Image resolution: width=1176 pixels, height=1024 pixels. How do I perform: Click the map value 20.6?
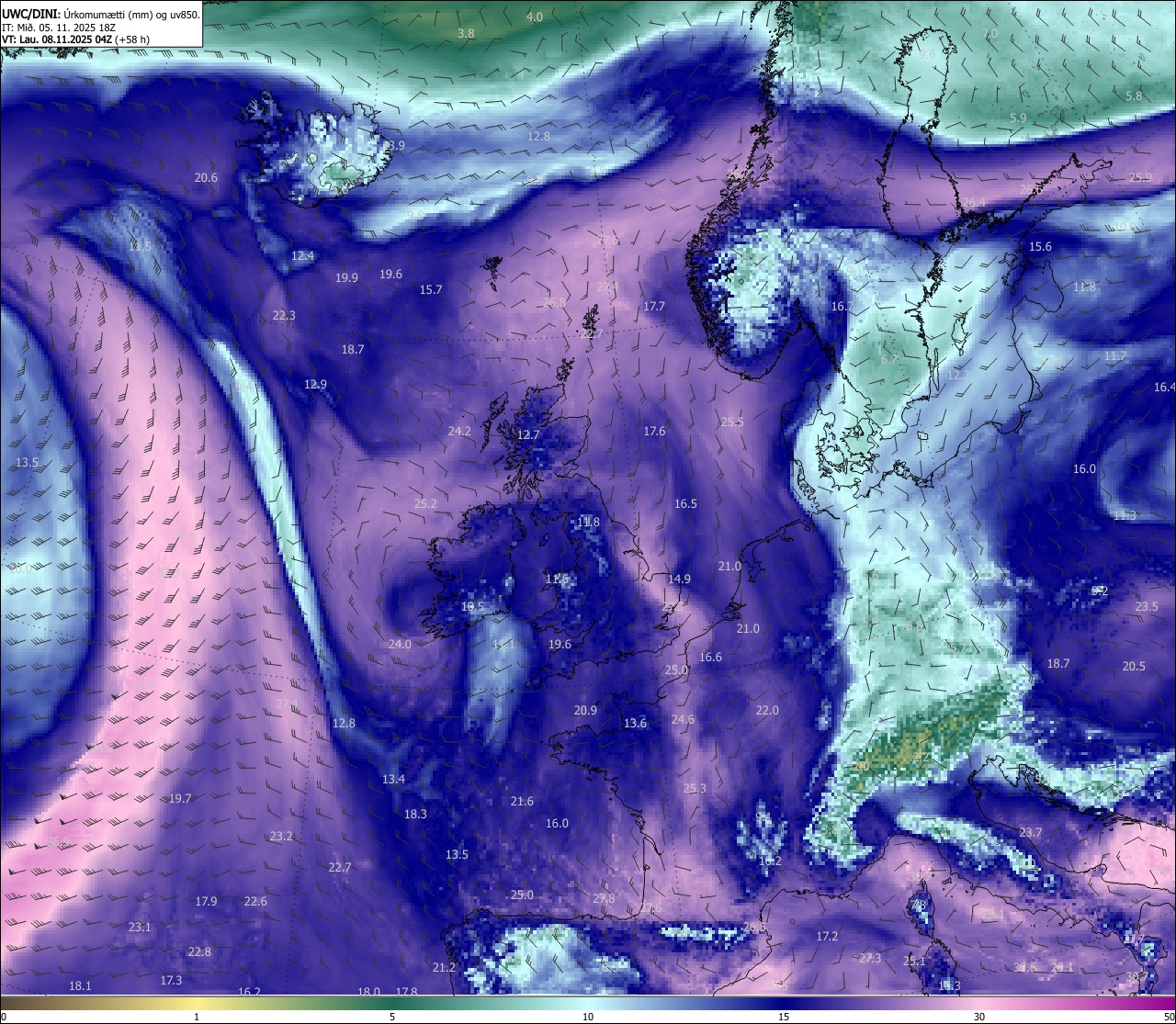click(x=206, y=178)
